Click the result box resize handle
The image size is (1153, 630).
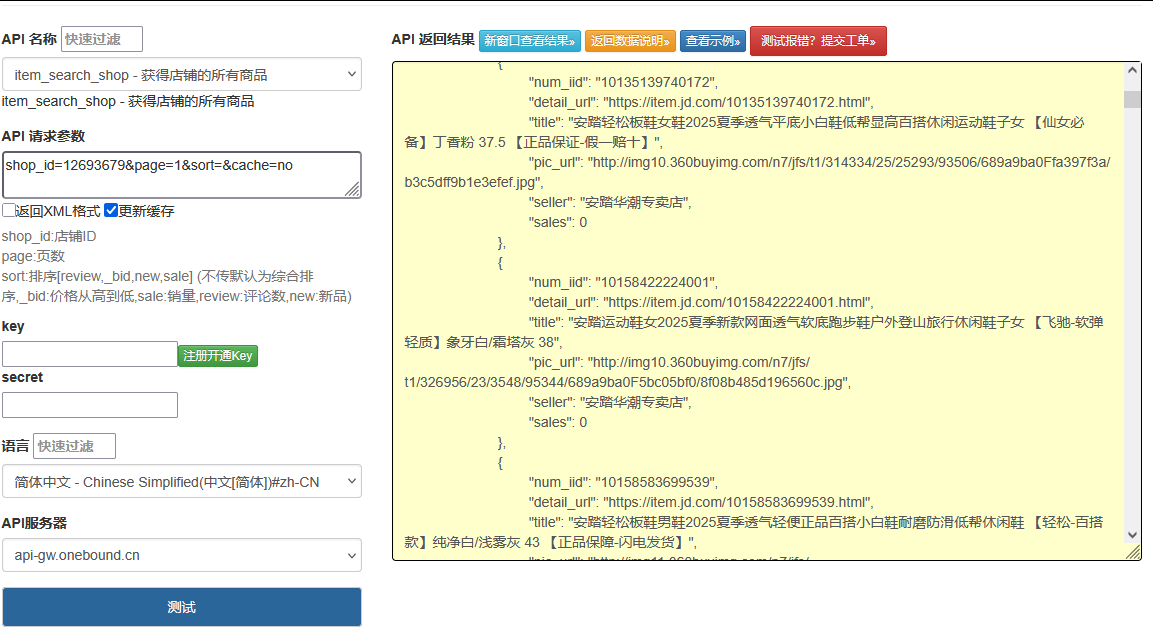1133,552
